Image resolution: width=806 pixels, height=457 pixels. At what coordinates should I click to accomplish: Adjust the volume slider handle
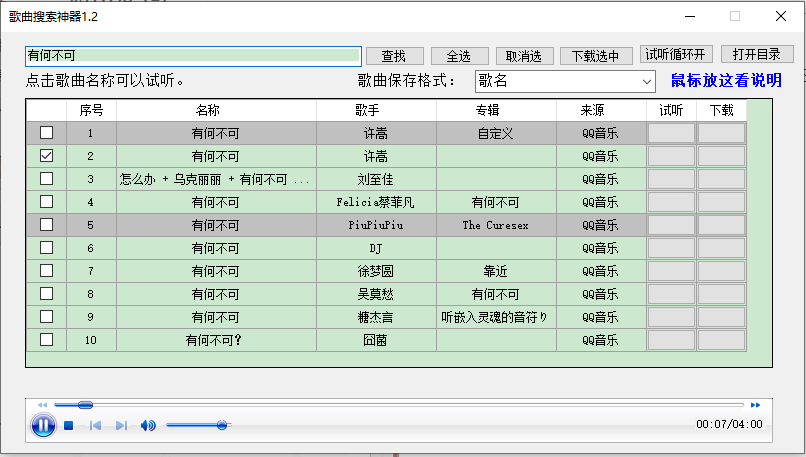tap(221, 425)
